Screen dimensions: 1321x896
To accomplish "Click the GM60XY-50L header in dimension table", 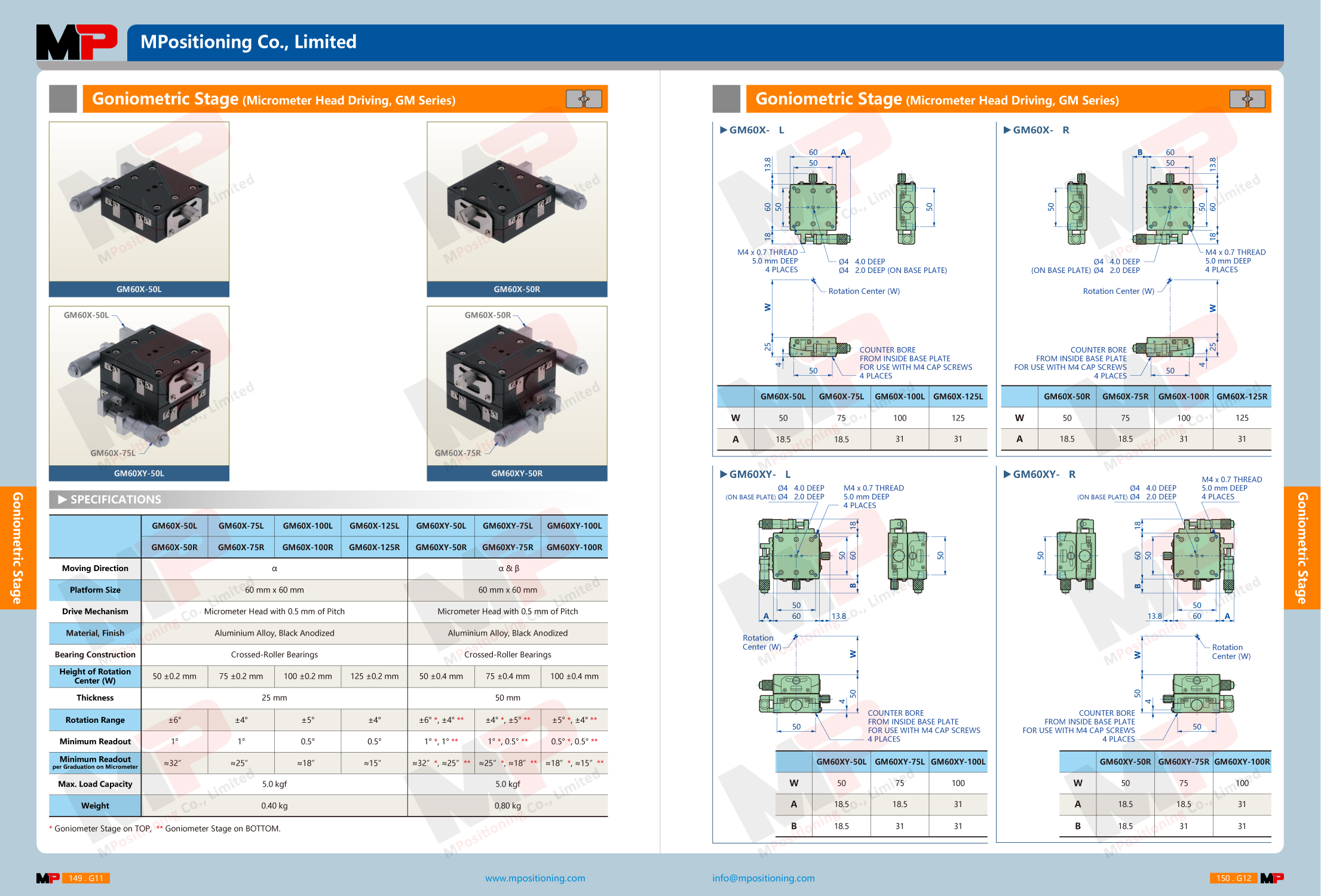I will click(x=841, y=761).
